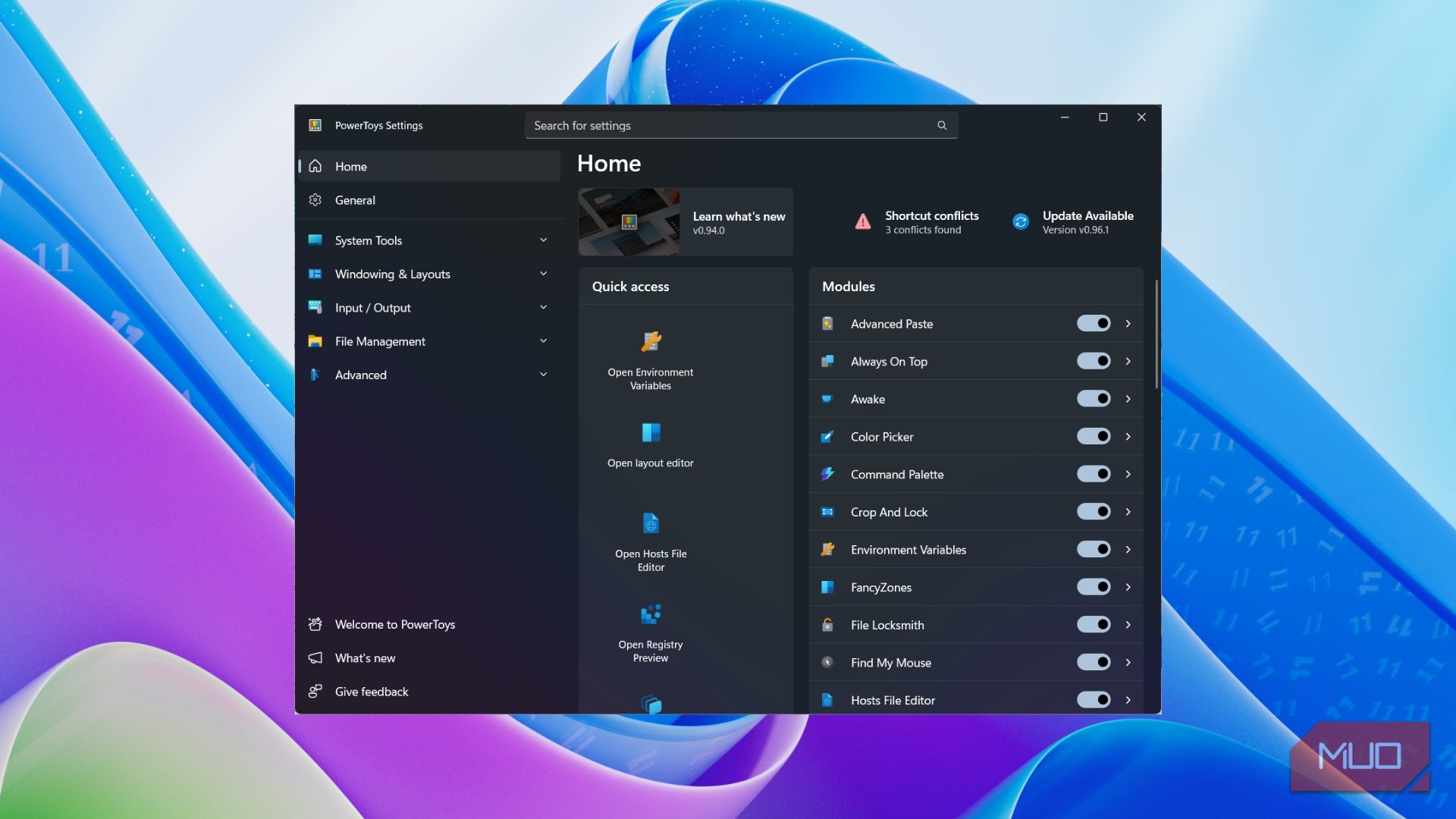This screenshot has height=819, width=1456.
Task: Click the Open layout editor icon
Action: click(651, 432)
